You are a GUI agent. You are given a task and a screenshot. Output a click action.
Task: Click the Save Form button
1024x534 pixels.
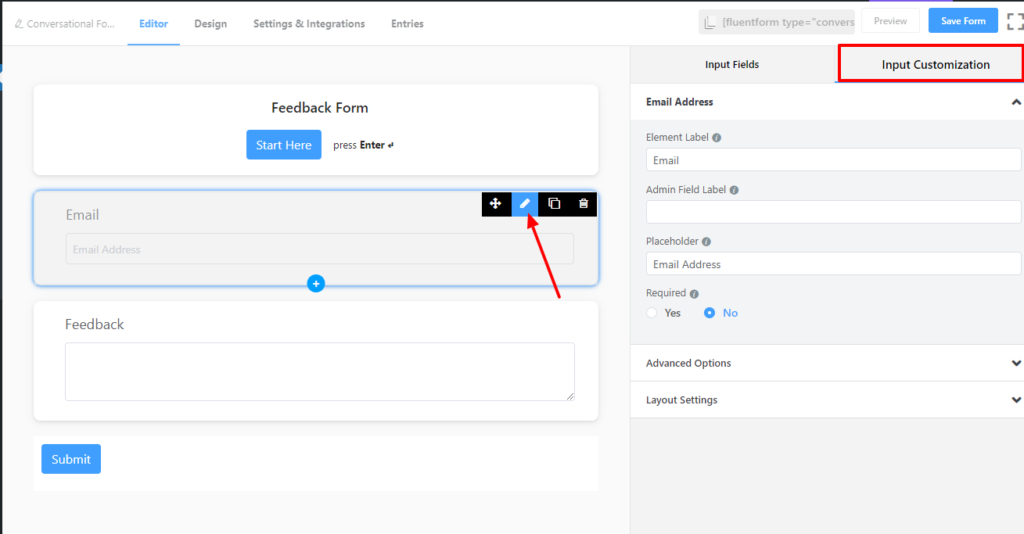pyautogui.click(x=963, y=21)
